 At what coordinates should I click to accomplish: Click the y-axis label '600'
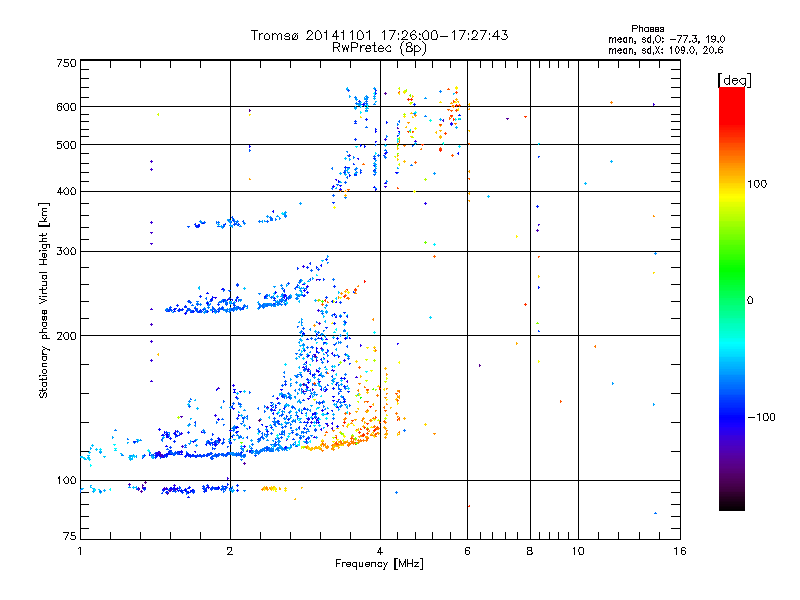(x=66, y=107)
